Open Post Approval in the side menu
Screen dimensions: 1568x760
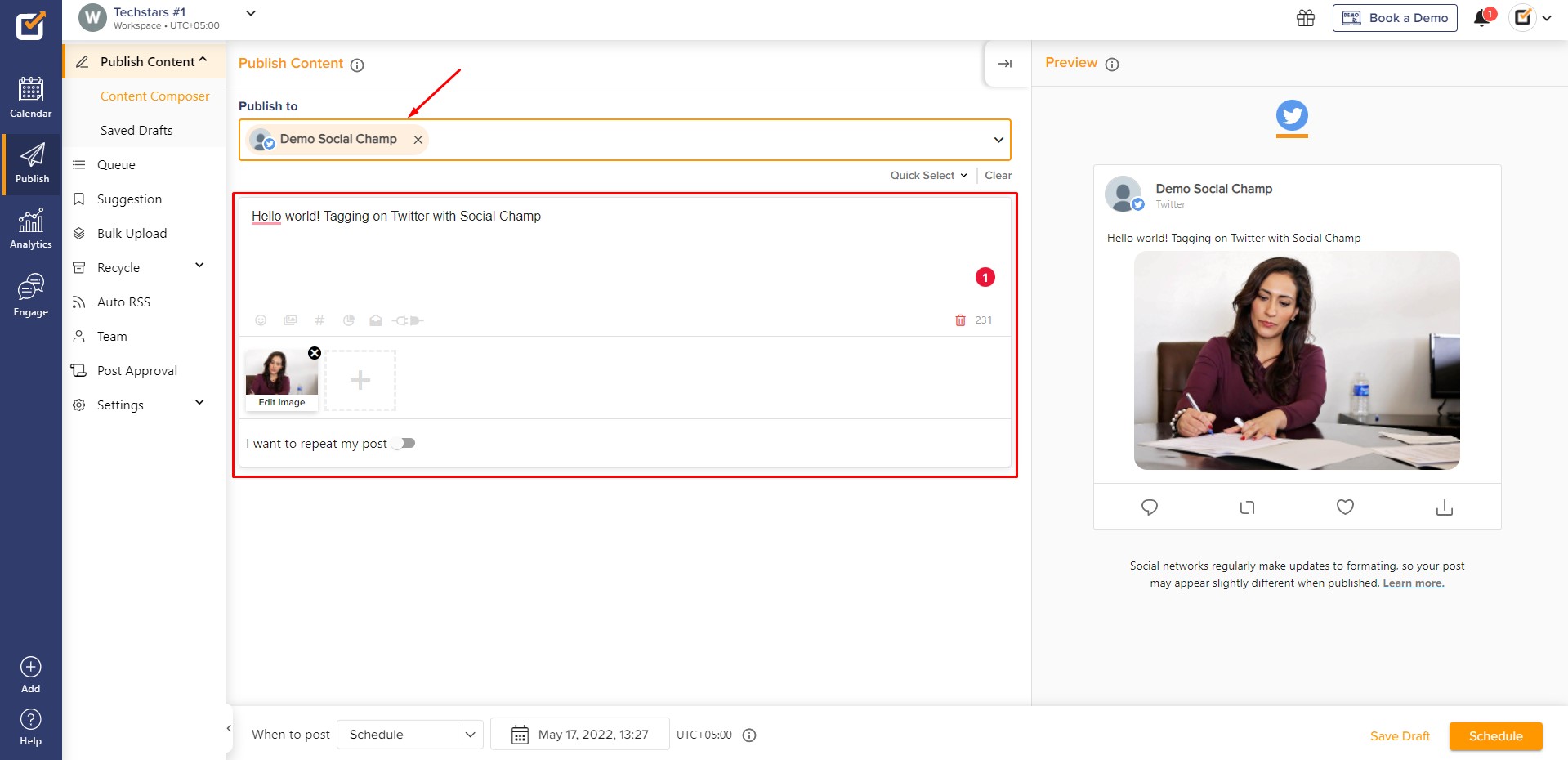point(136,371)
